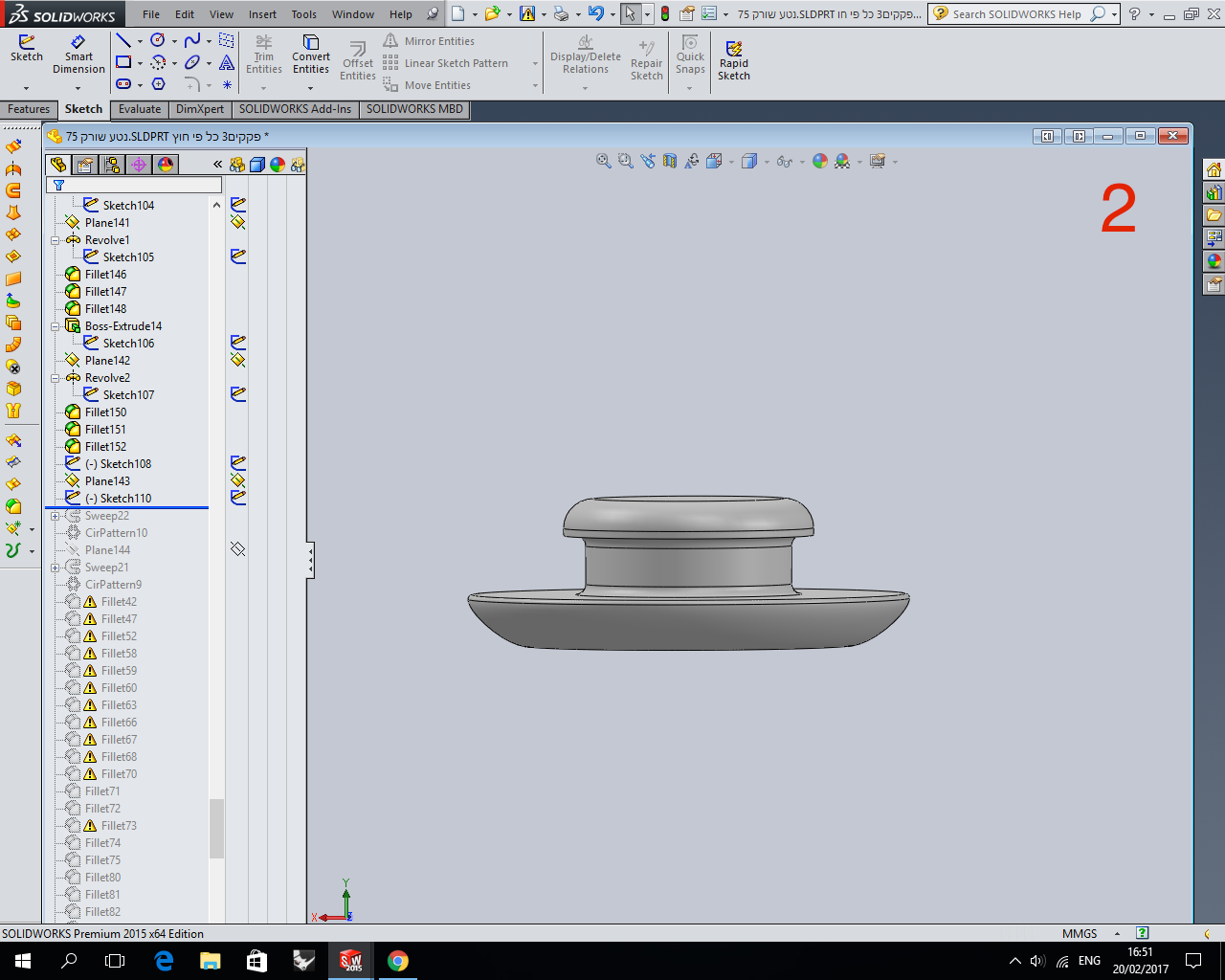This screenshot has width=1225, height=980.
Task: Click the Edit Appearance icon
Action: click(820, 161)
